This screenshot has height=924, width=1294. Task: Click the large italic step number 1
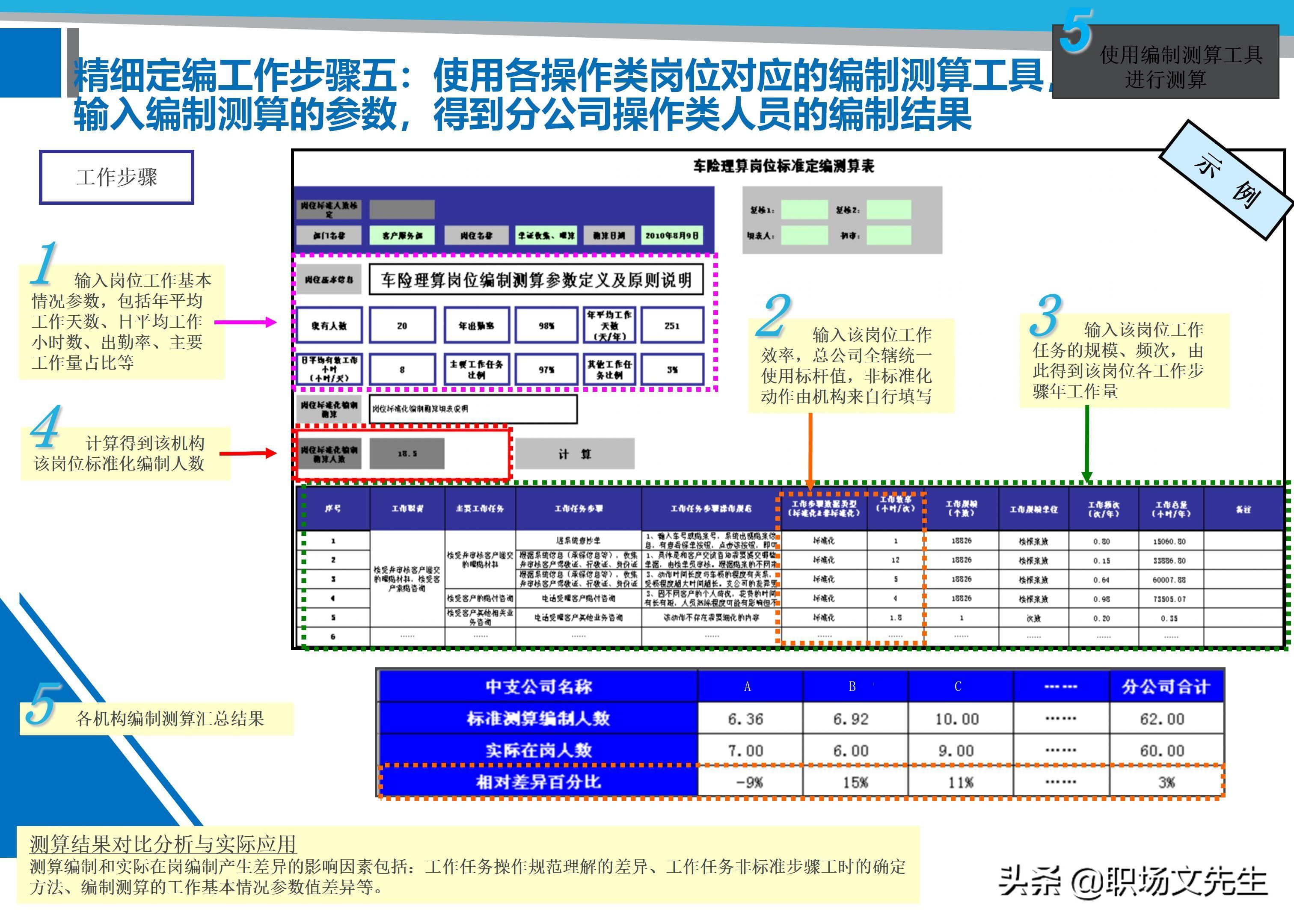pos(44,263)
